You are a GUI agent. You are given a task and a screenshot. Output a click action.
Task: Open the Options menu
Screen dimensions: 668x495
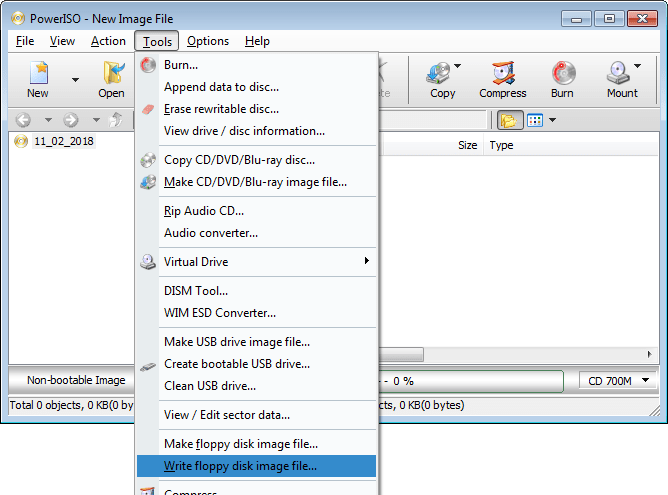(x=208, y=41)
